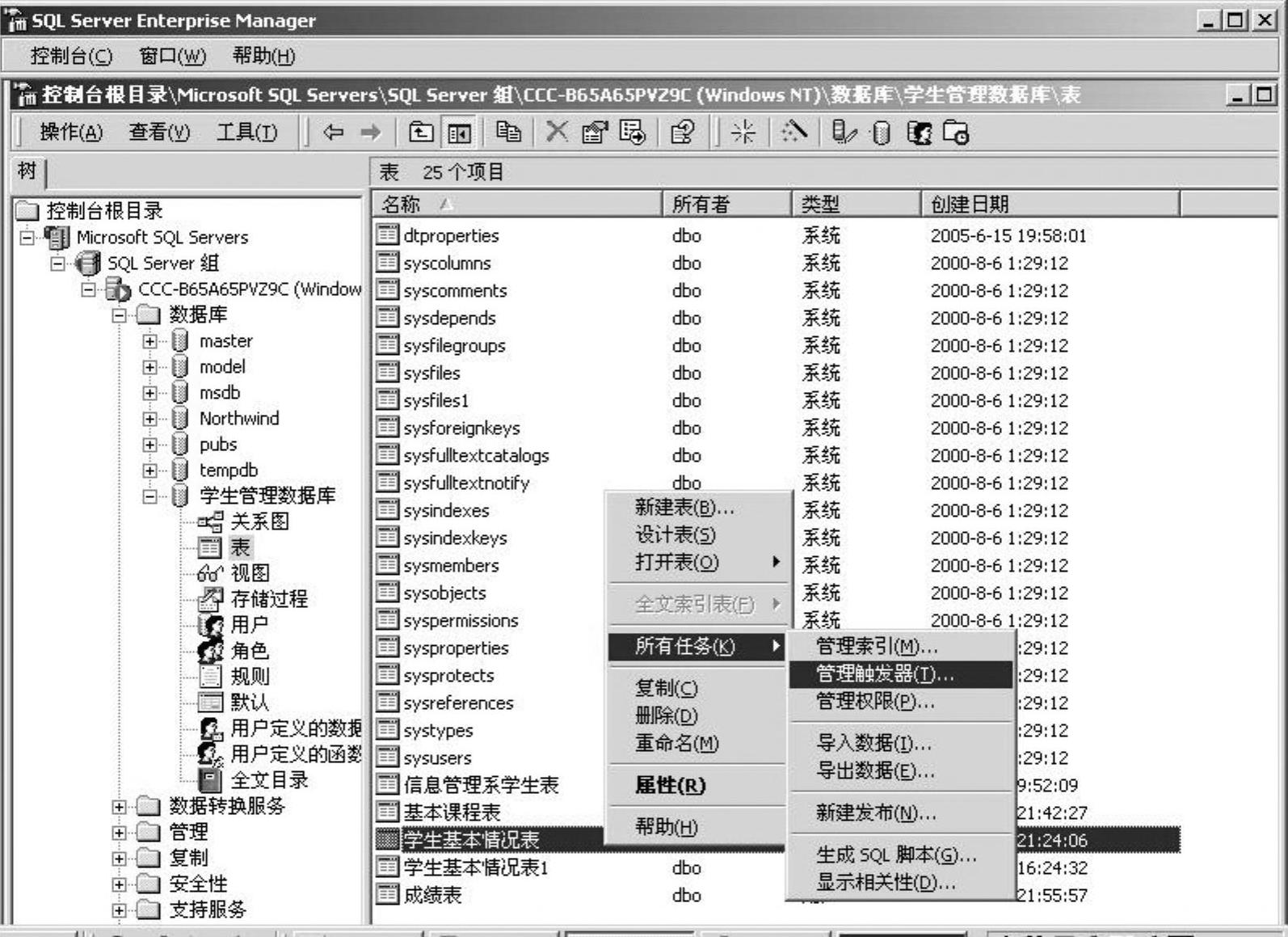Expand the Northwind database node
The height and width of the screenshot is (937, 1288).
149,419
